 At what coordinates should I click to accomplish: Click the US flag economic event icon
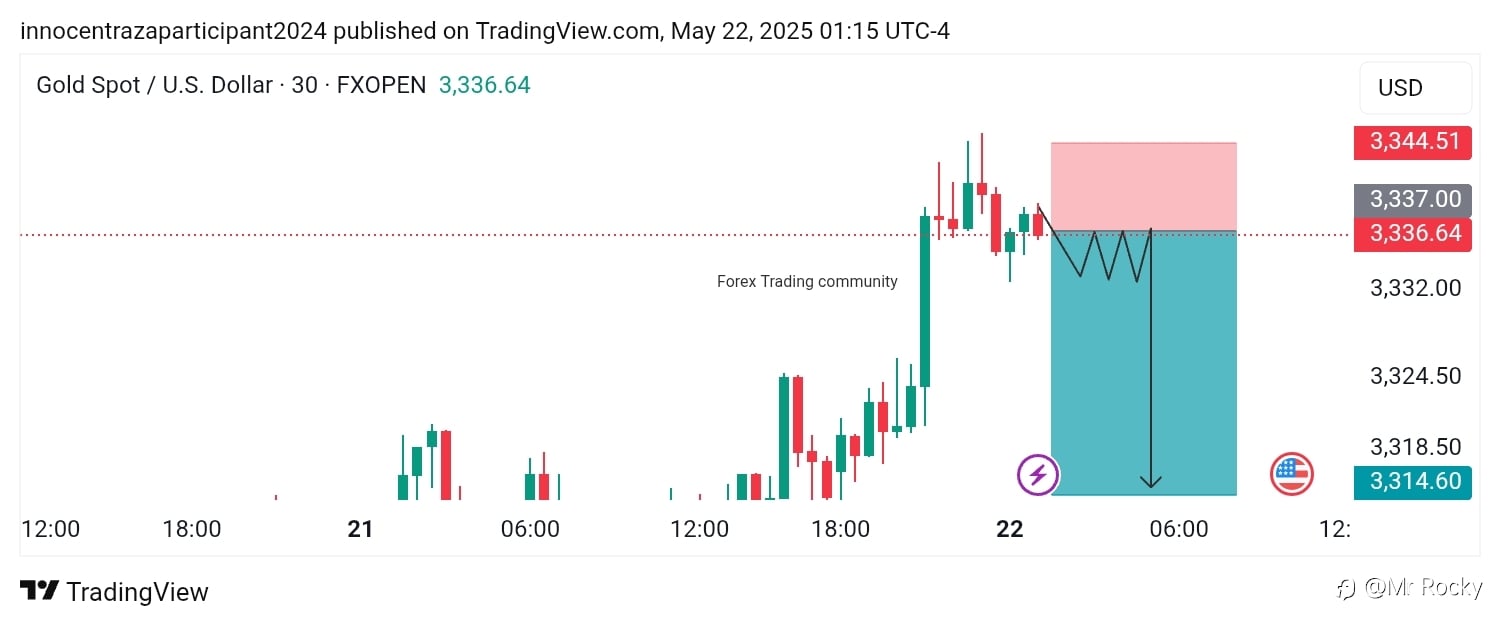pyautogui.click(x=1291, y=475)
